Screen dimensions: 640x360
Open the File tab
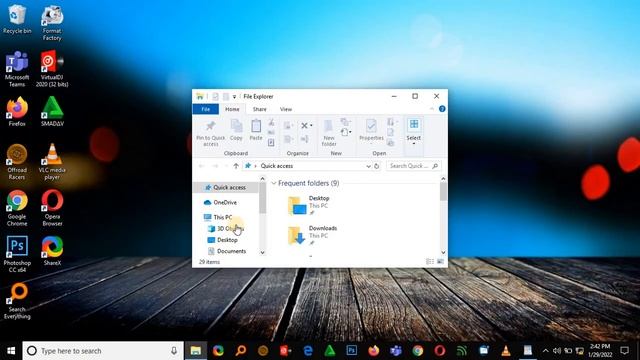click(206, 109)
